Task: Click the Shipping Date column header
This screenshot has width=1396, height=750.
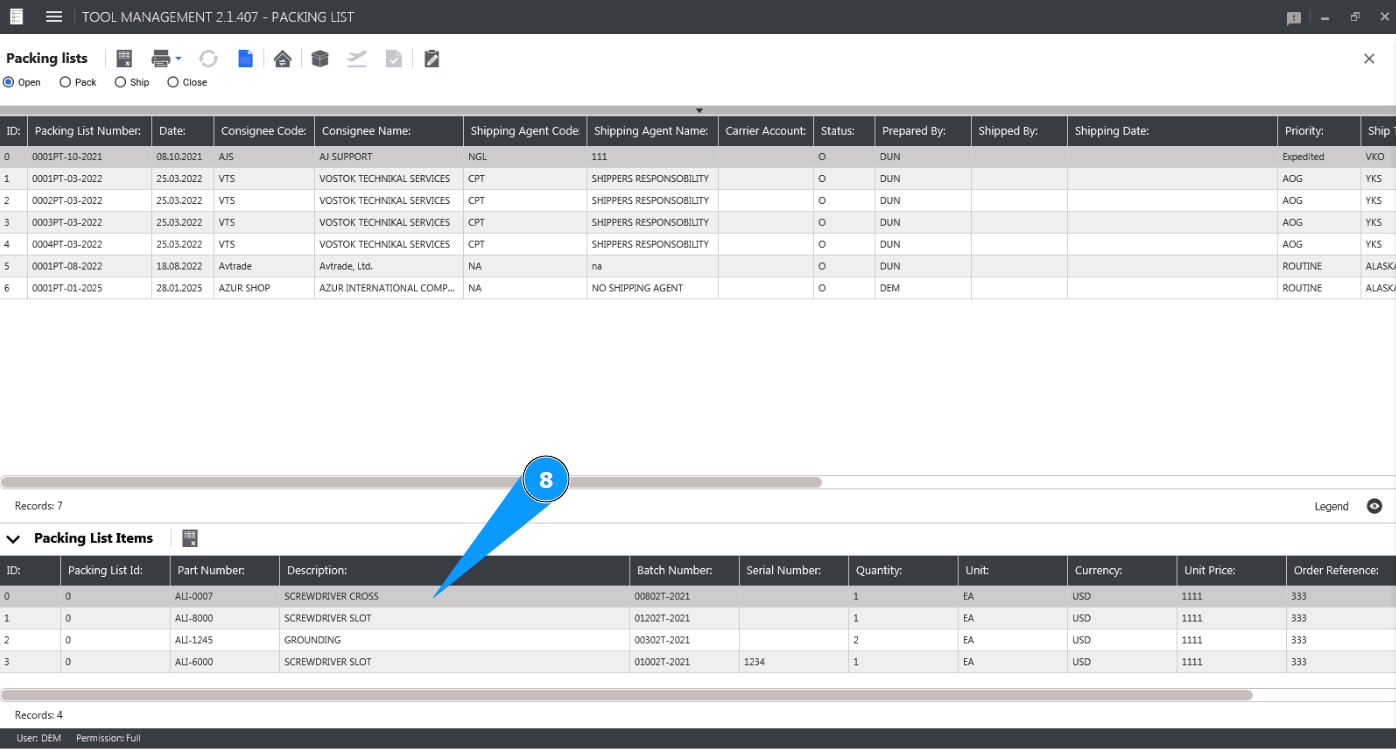Action: [1172, 131]
